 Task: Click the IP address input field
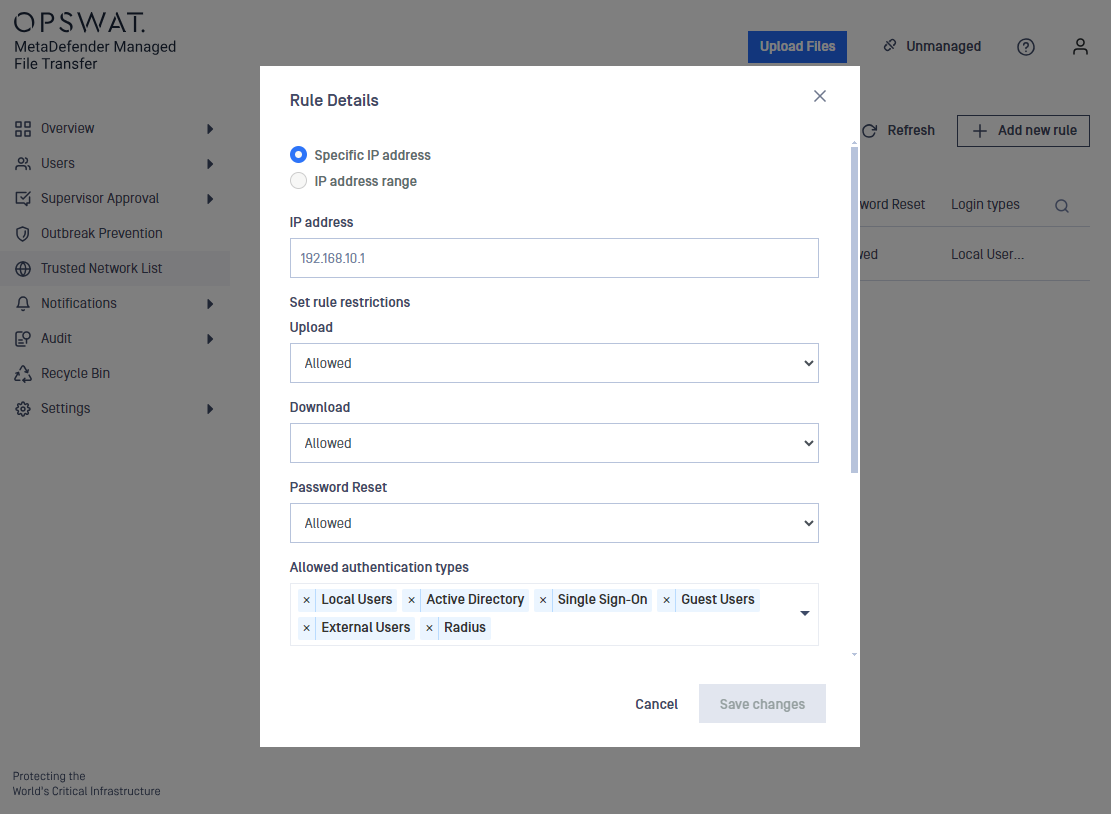(554, 258)
